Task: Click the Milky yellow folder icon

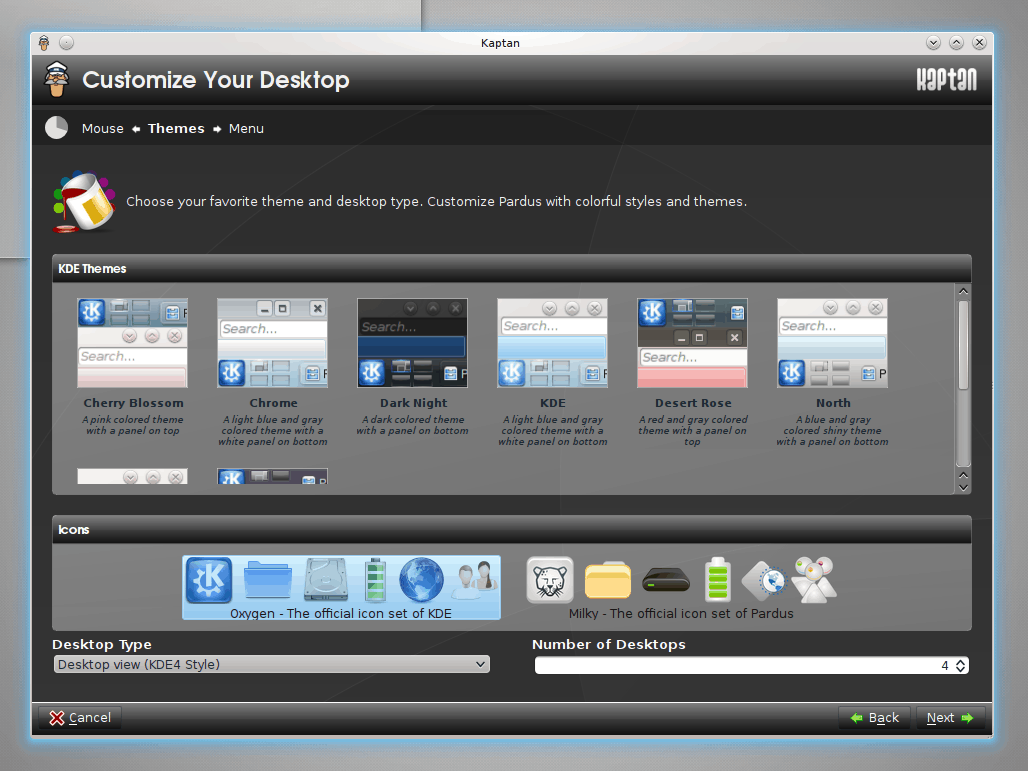Action: tap(608, 580)
